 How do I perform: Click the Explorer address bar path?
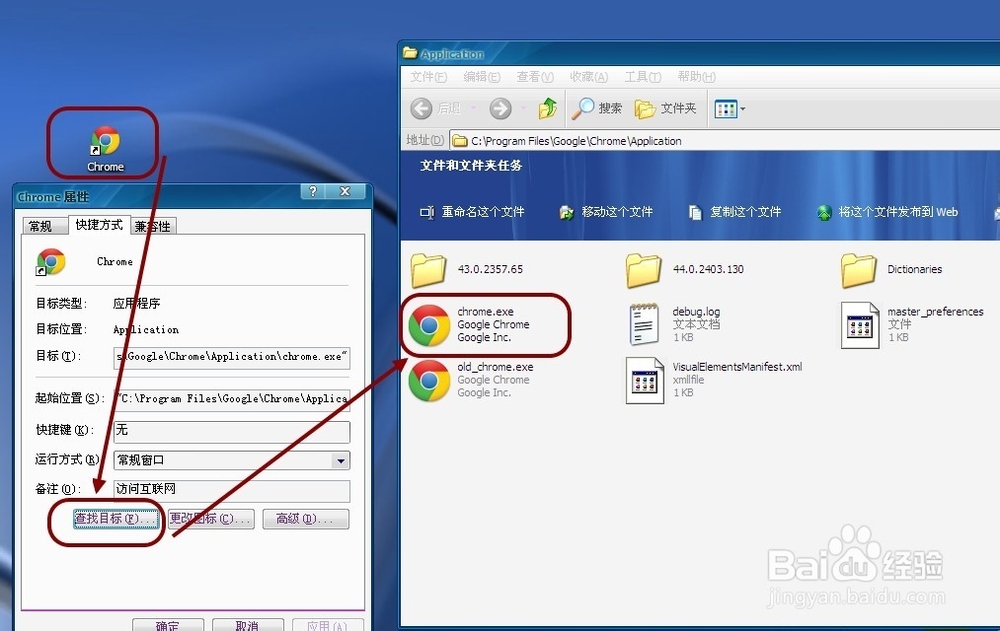point(577,141)
